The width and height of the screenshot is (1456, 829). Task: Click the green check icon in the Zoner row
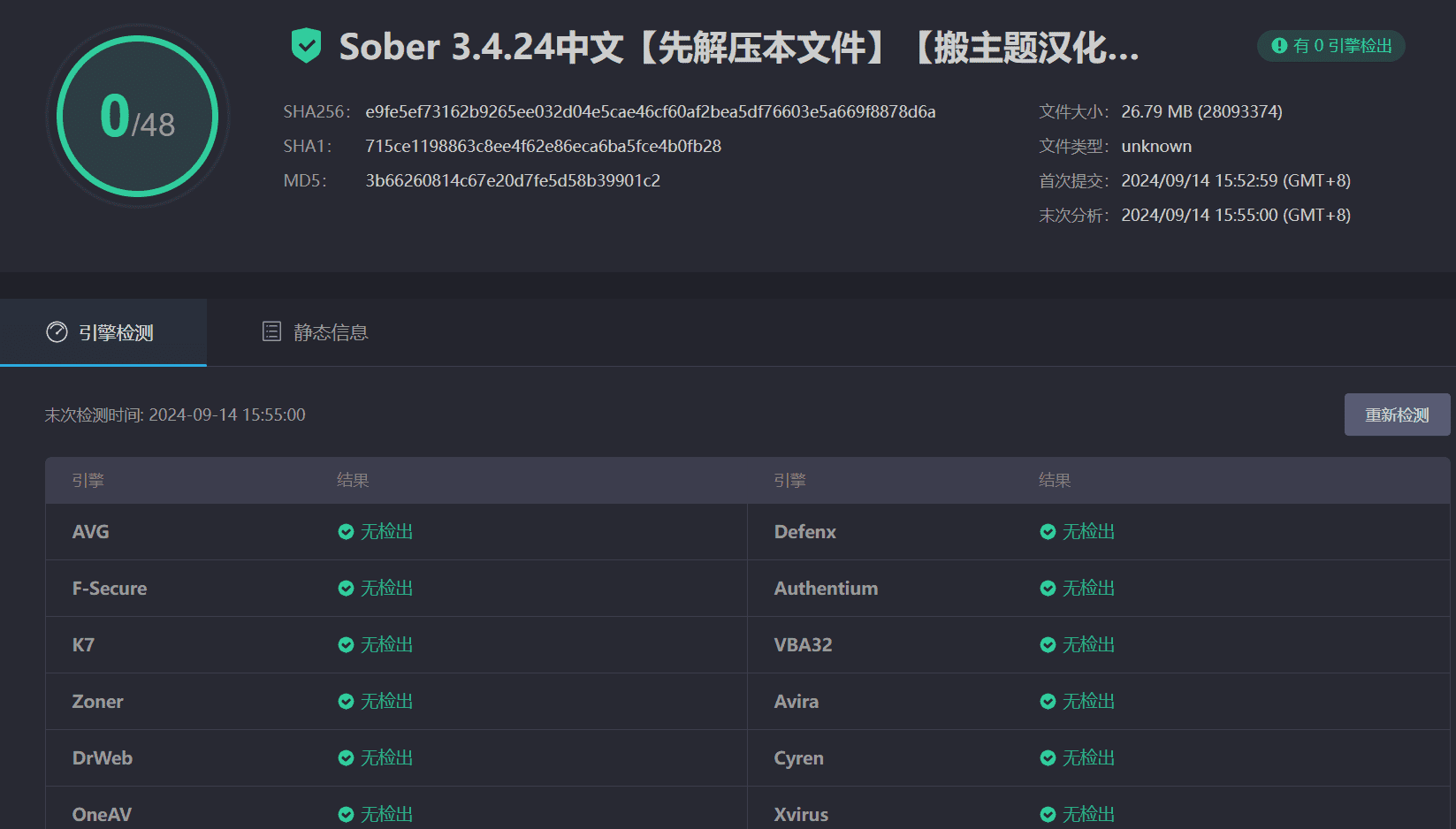pyautogui.click(x=346, y=702)
